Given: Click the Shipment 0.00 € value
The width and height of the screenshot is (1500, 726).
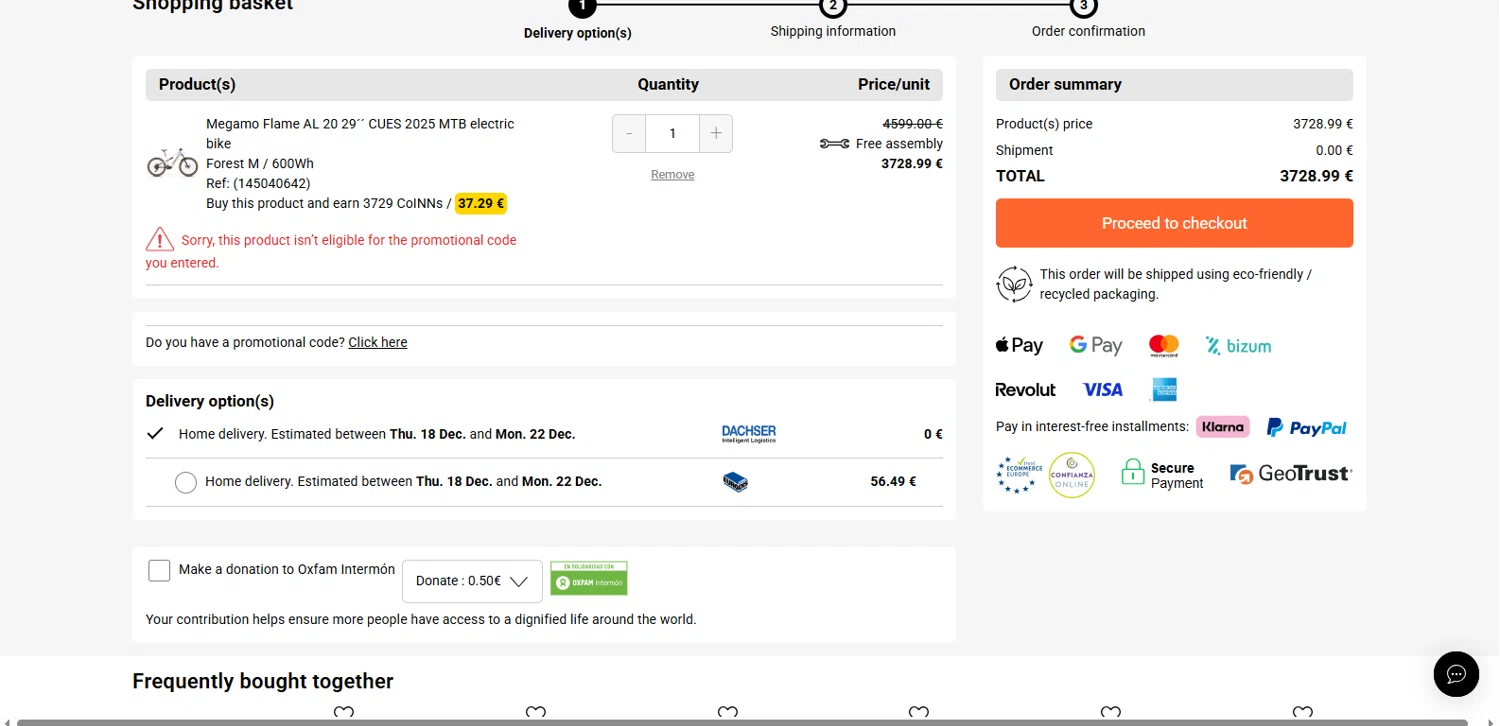Looking at the screenshot, I should click(x=1334, y=150).
